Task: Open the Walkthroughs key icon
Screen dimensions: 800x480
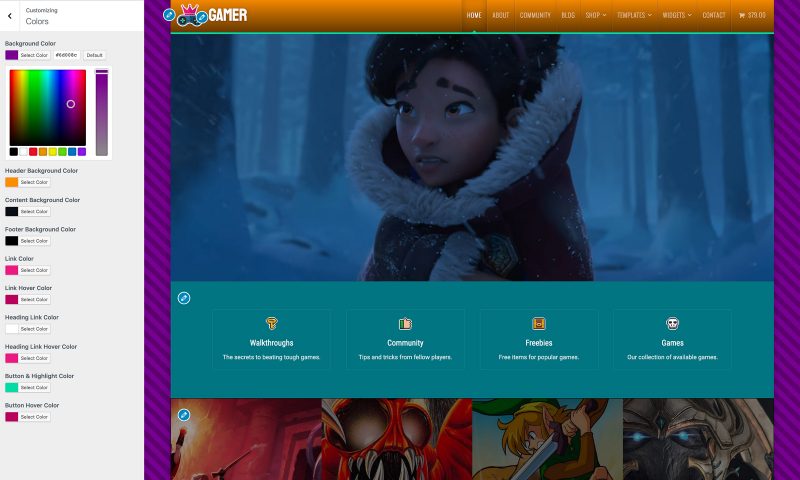Action: click(271, 323)
